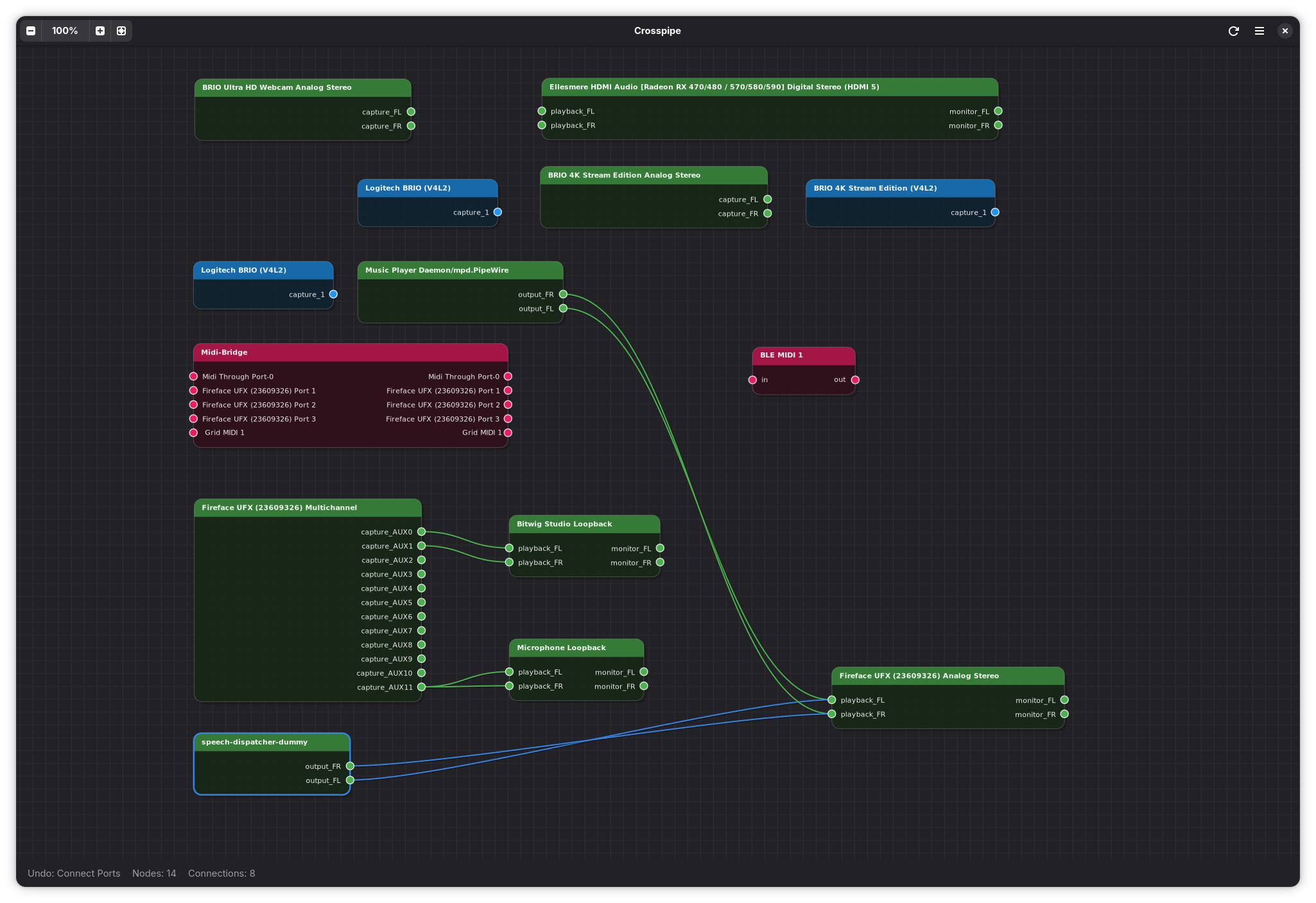Click the zoom-to-fit icon
This screenshot has height=903, width=1316.
121,31
